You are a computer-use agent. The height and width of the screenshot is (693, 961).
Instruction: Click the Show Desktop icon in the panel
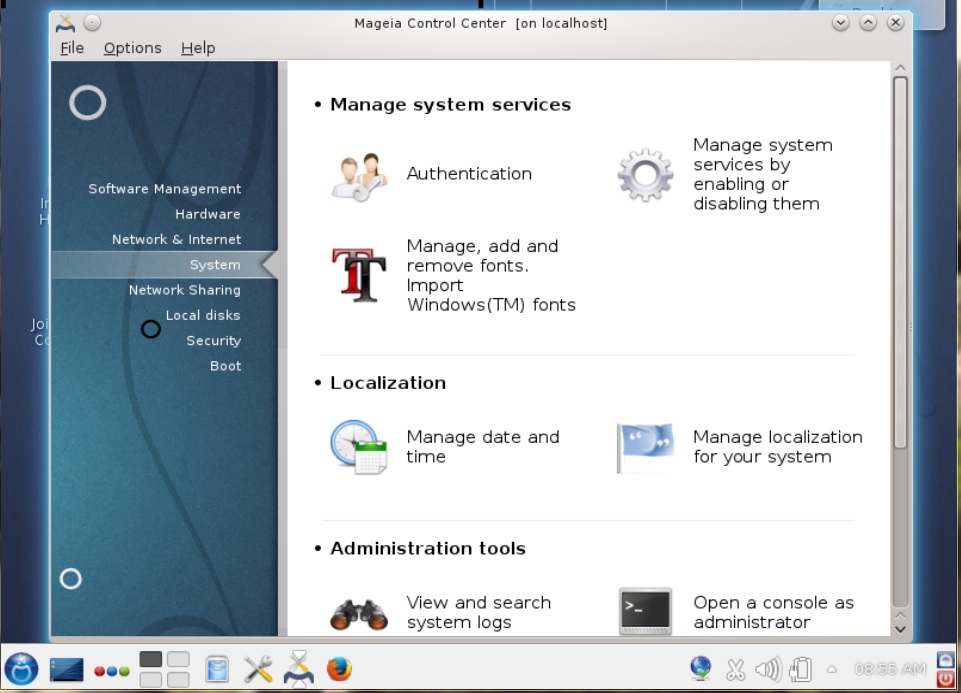point(66,669)
